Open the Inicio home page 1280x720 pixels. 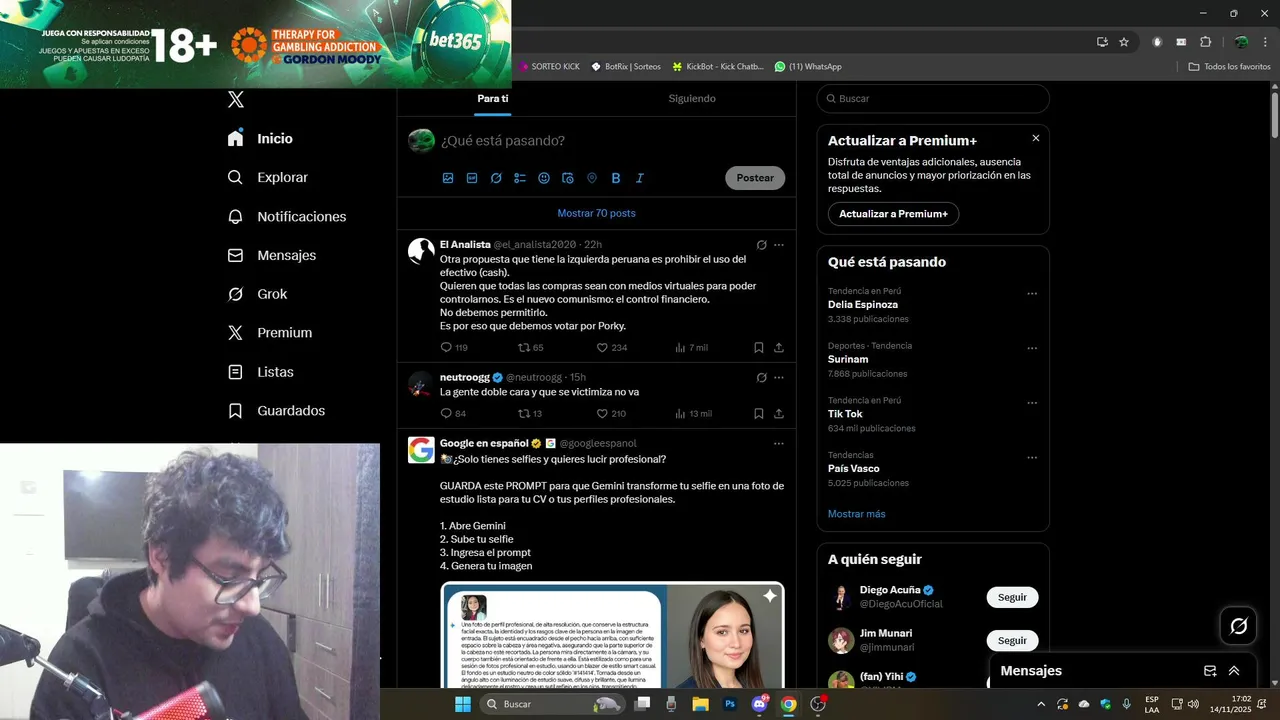click(260, 138)
